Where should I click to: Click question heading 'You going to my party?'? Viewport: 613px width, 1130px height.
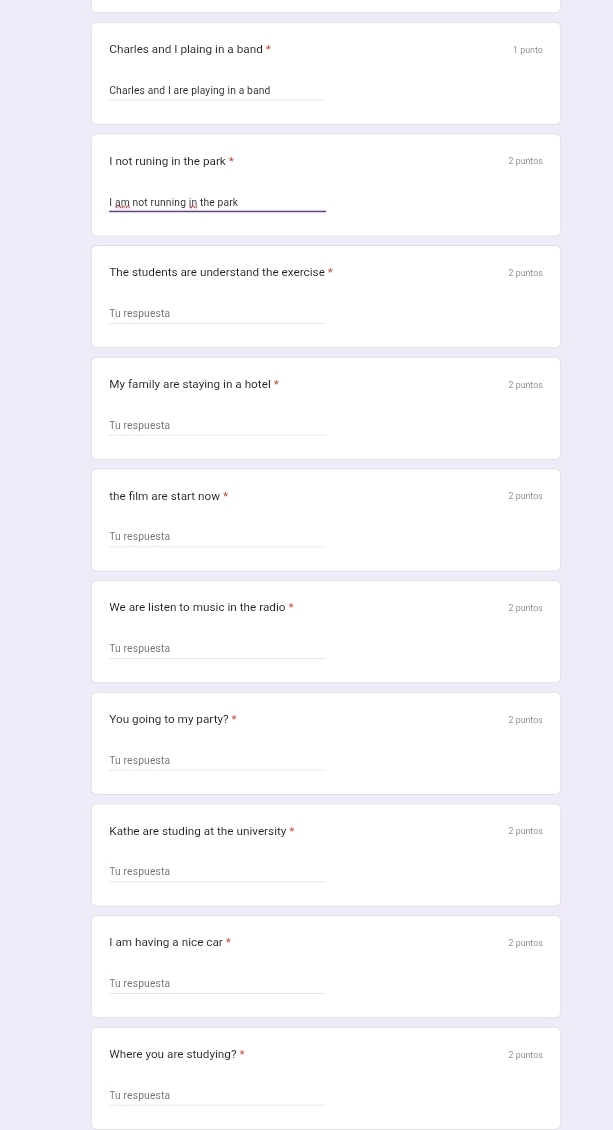pyautogui.click(x=169, y=719)
